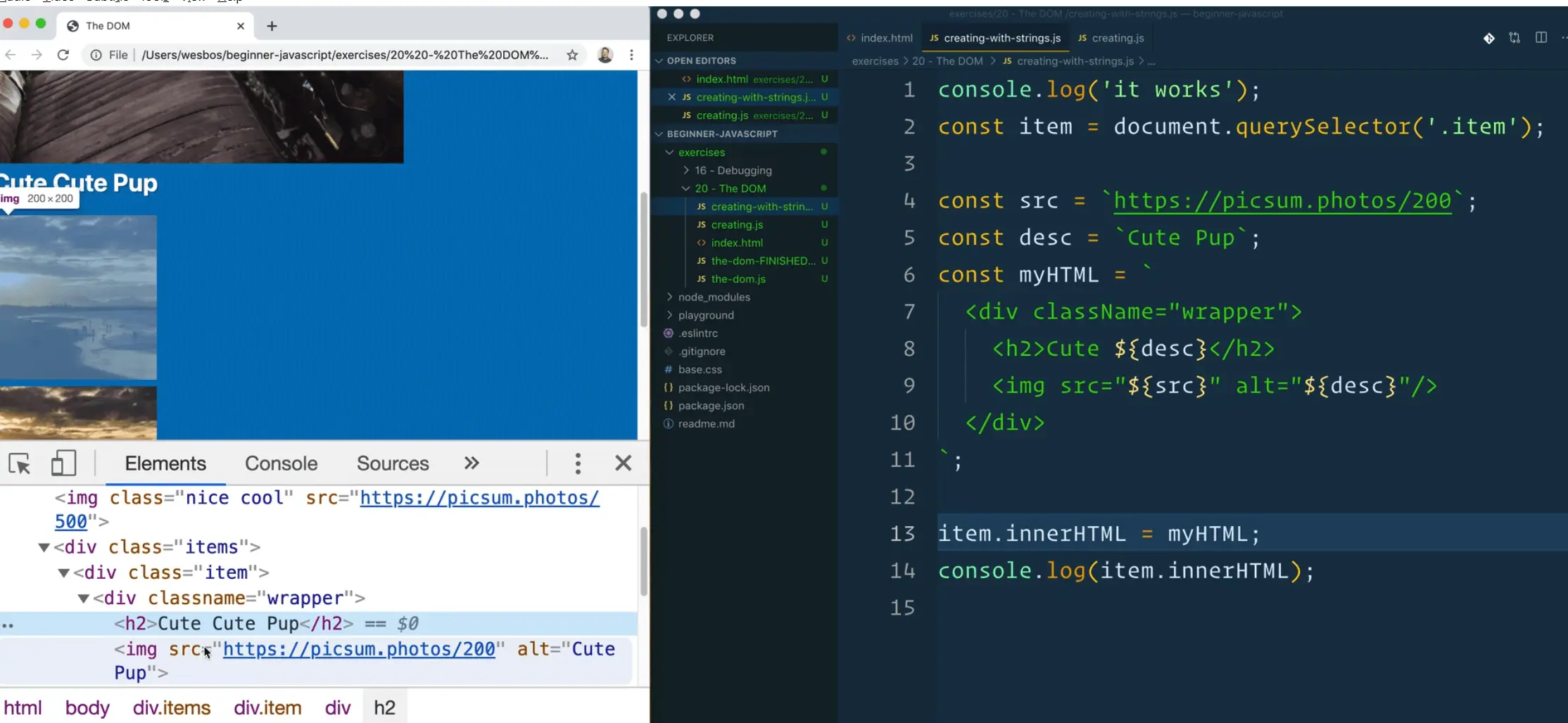Click the split editor icon in VS Code

pos(1541,38)
